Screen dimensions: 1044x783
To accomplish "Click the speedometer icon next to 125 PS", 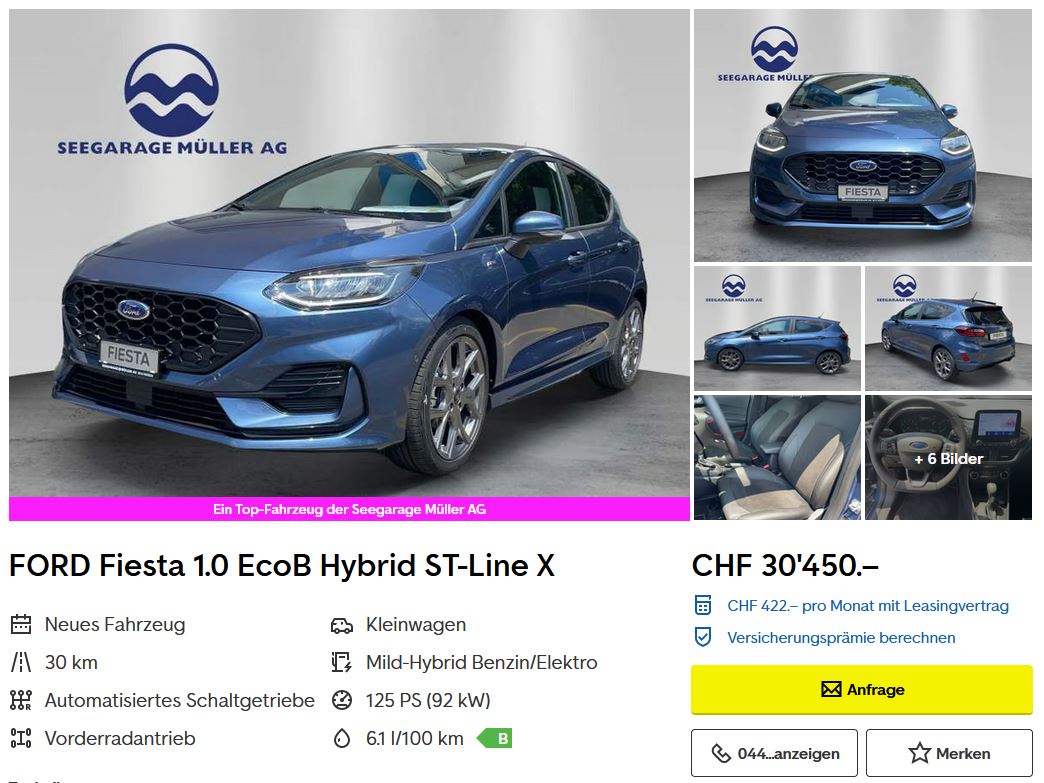I will coord(342,700).
